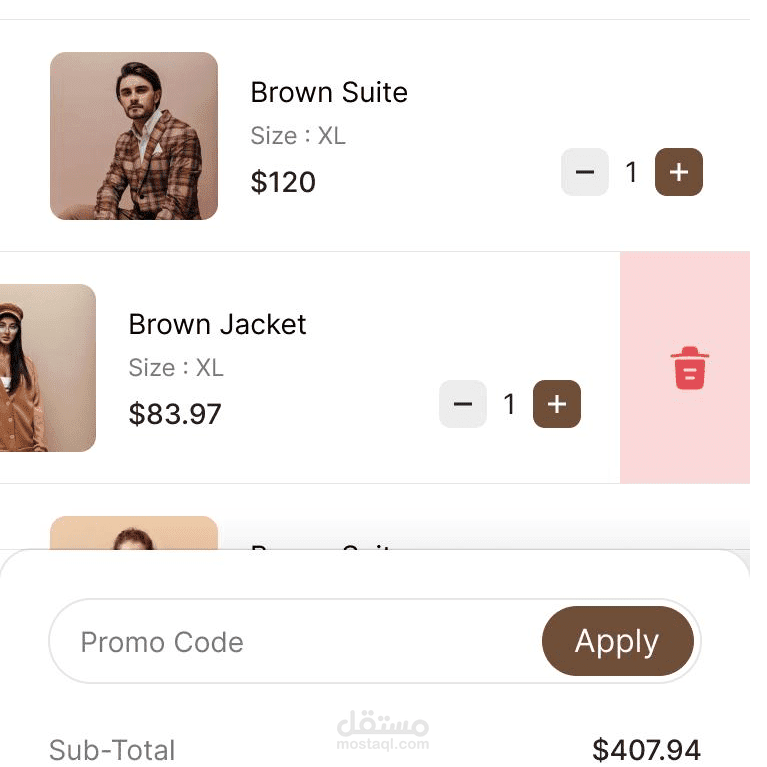
Task: Open the Brown Suite product photo
Action: (x=134, y=136)
